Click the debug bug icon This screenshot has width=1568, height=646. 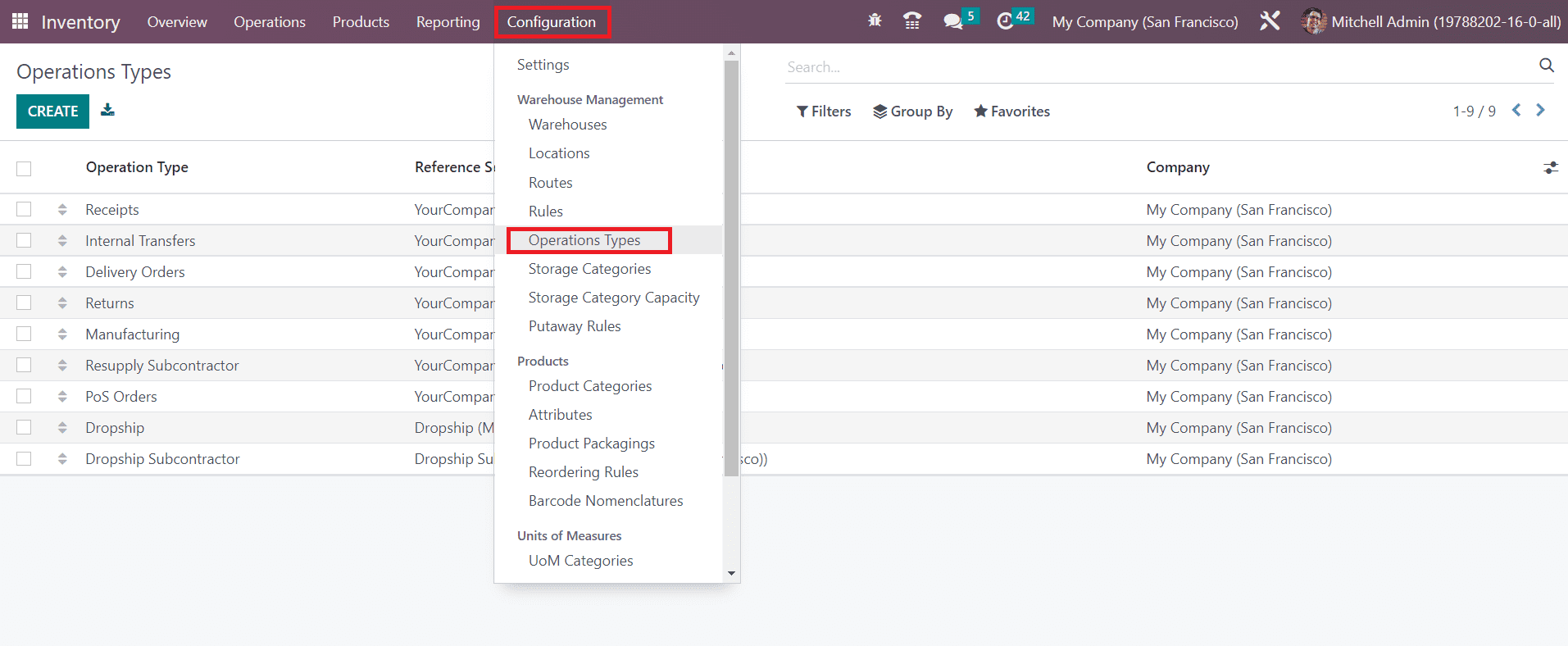coord(875,20)
